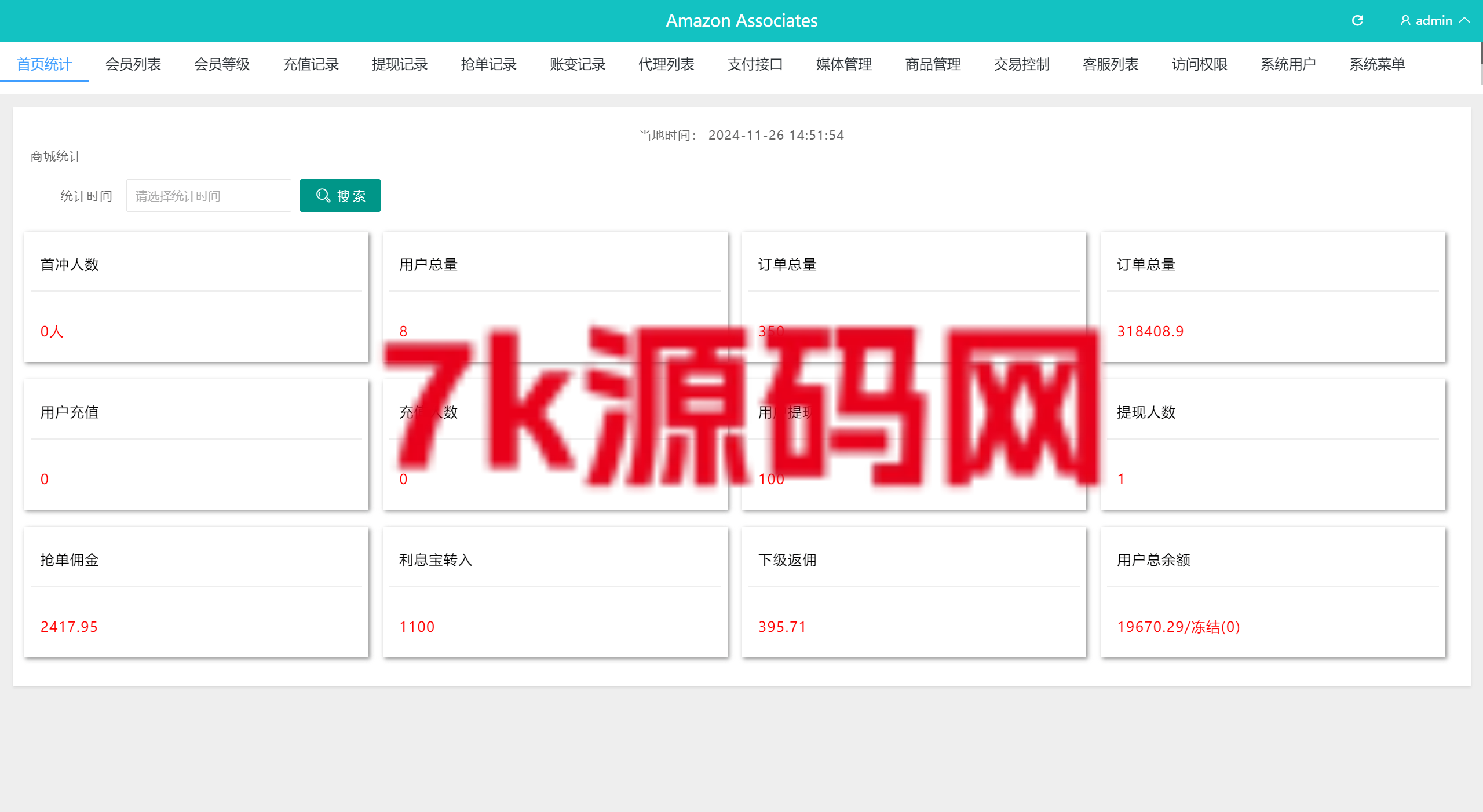Open the 支付接口 tab

click(x=755, y=64)
